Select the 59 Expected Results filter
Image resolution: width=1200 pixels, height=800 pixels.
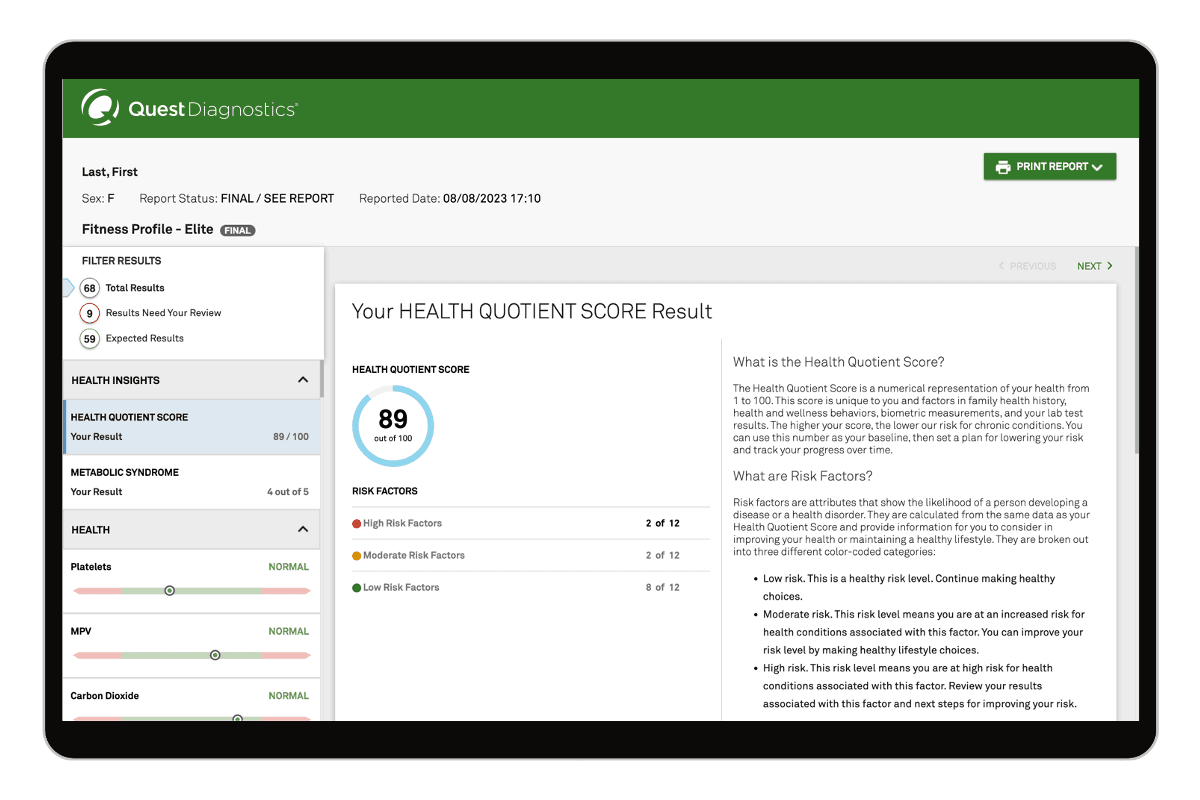click(90, 338)
